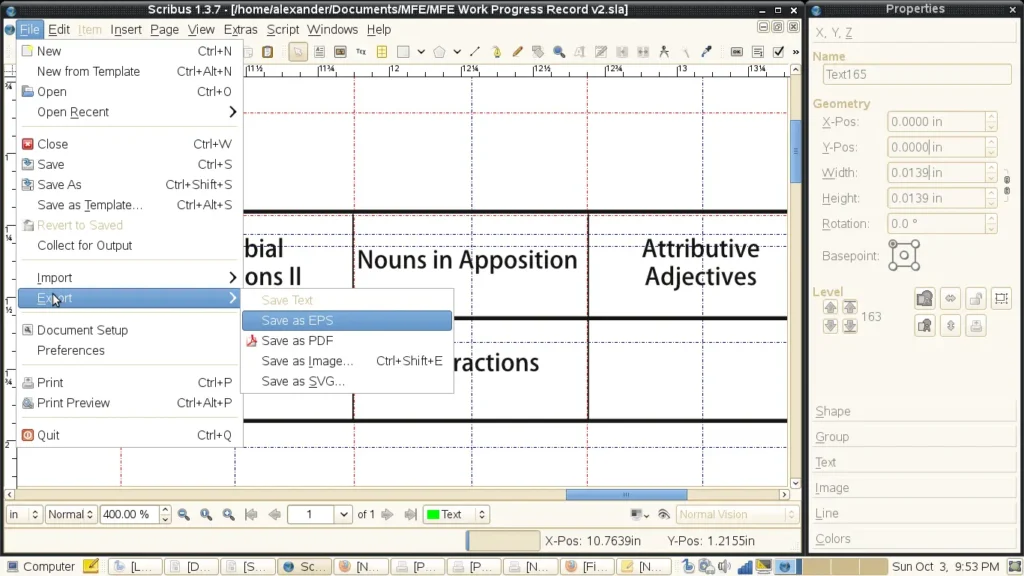
Task: Expand the Shape section in Properties
Action: pos(833,411)
